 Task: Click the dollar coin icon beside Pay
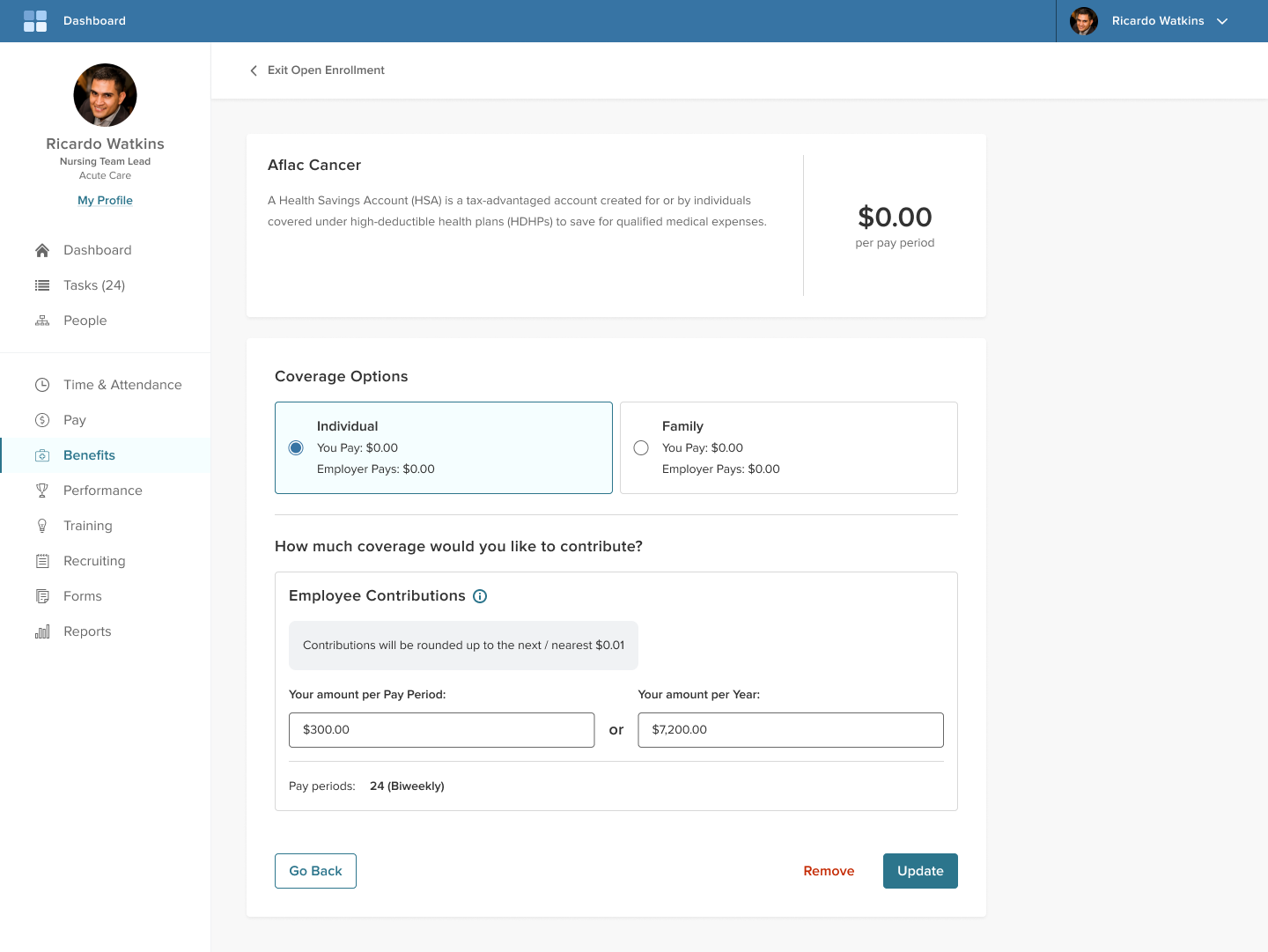tap(42, 420)
